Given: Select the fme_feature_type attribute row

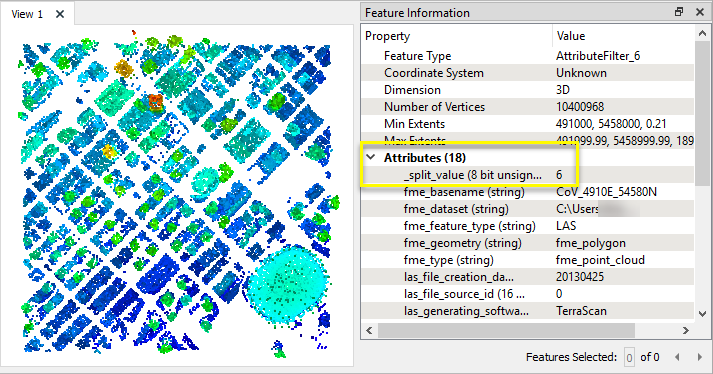Looking at the screenshot, I should (x=527, y=226).
